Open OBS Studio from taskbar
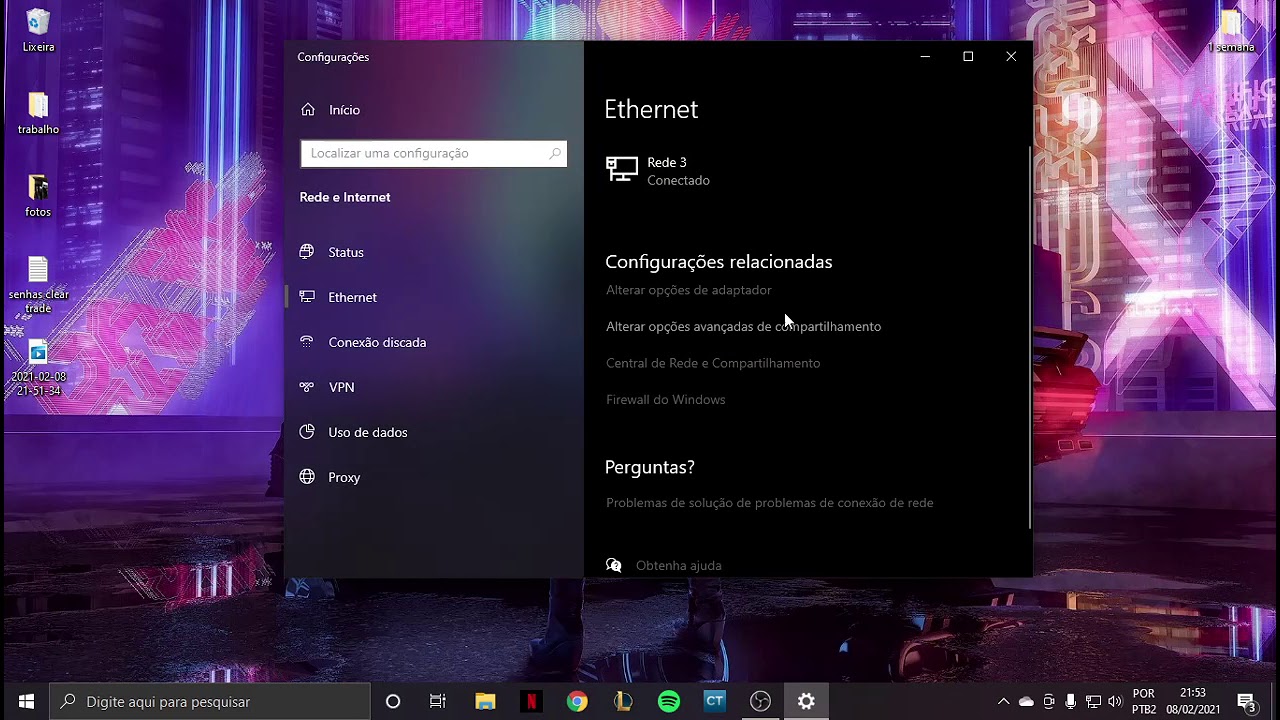The width and height of the screenshot is (1280, 720). [761, 702]
